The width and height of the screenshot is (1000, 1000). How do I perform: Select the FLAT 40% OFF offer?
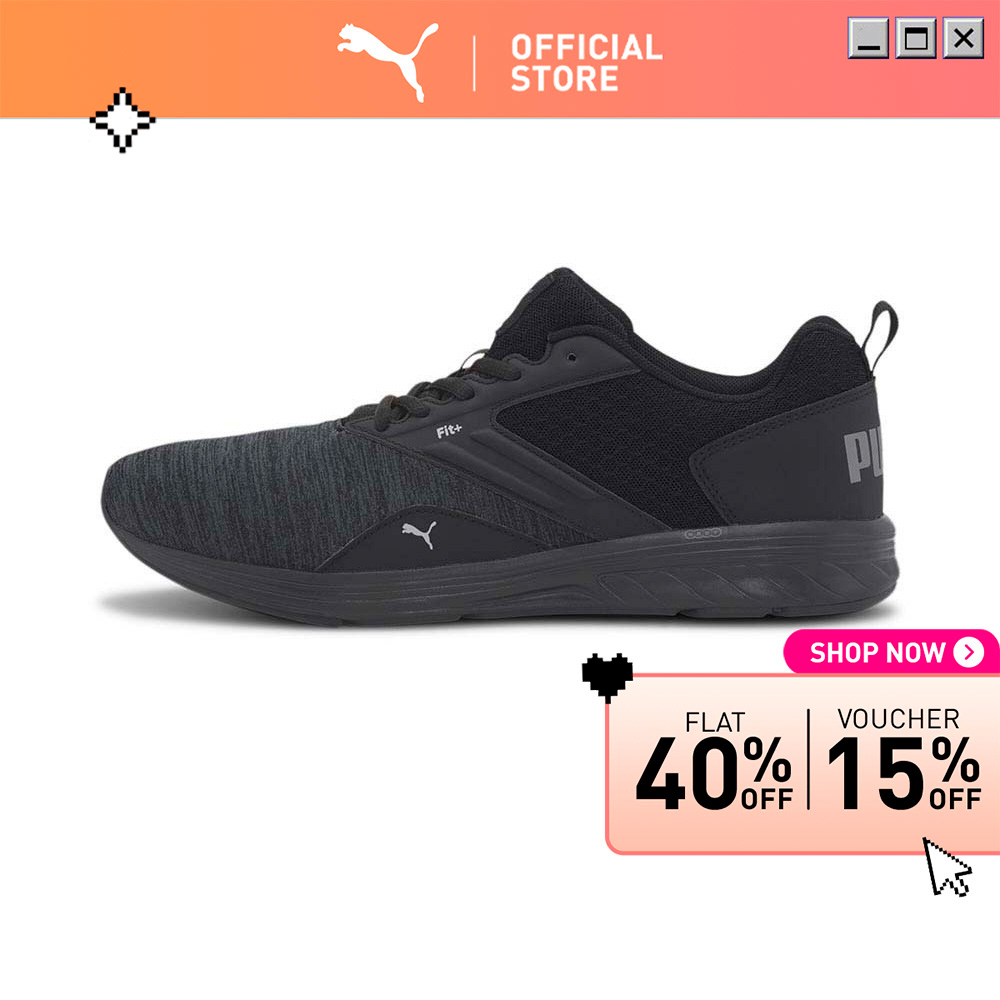pyautogui.click(x=714, y=760)
